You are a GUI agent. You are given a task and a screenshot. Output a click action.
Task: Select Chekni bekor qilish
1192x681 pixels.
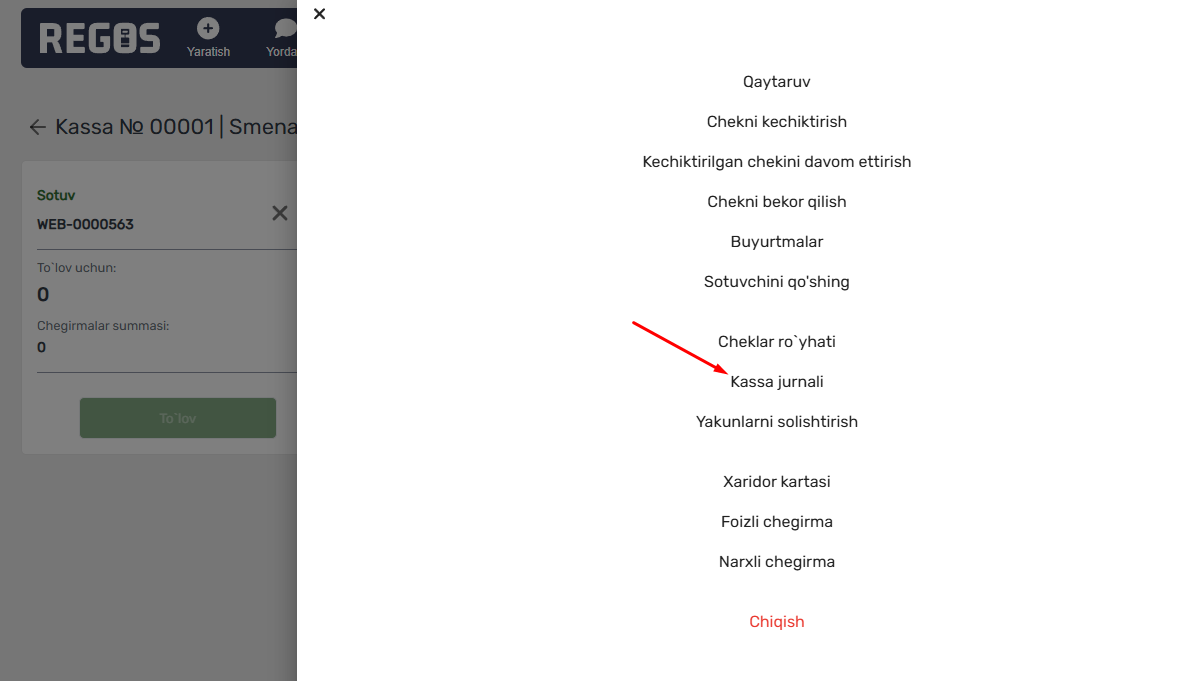tap(776, 201)
